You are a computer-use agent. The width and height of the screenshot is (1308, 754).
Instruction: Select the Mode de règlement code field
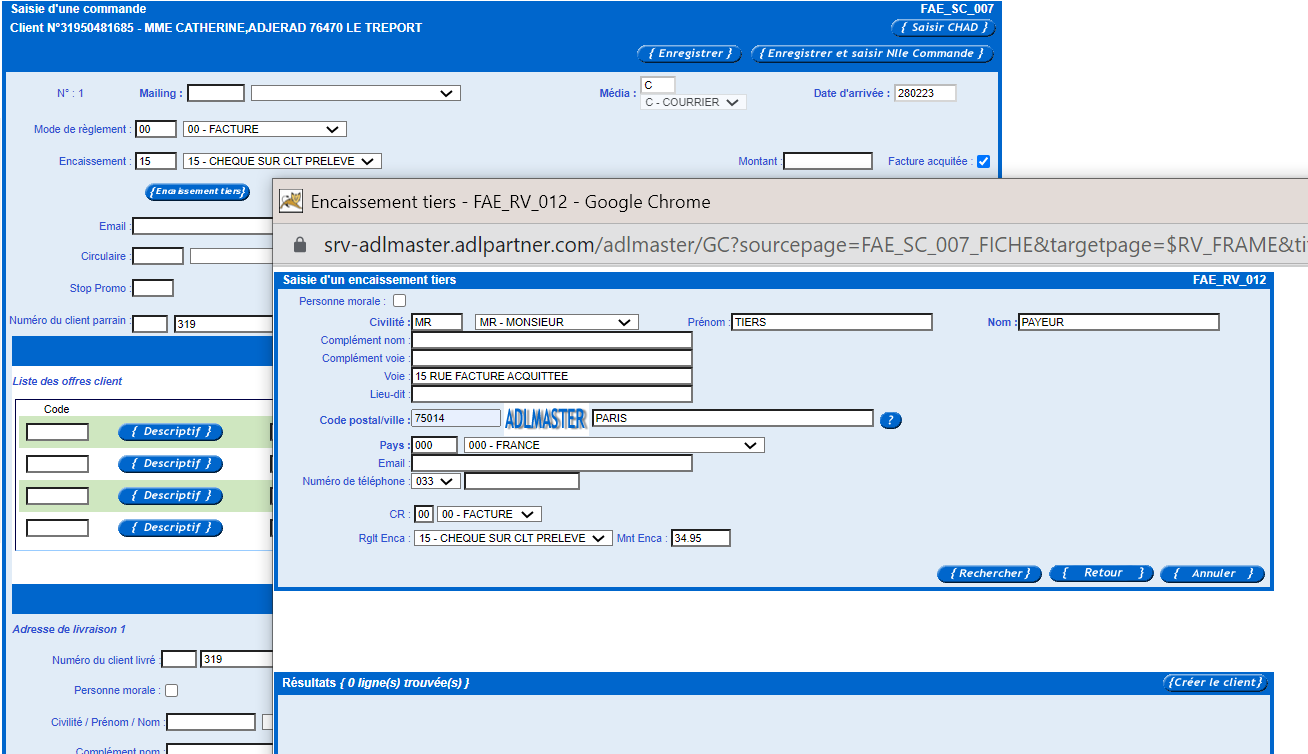[x=156, y=129]
